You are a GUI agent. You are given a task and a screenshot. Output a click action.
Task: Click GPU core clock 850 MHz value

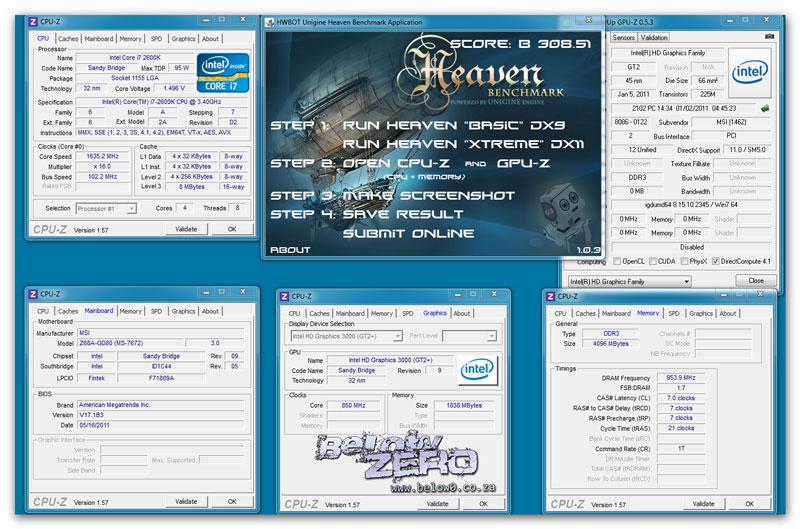(354, 406)
